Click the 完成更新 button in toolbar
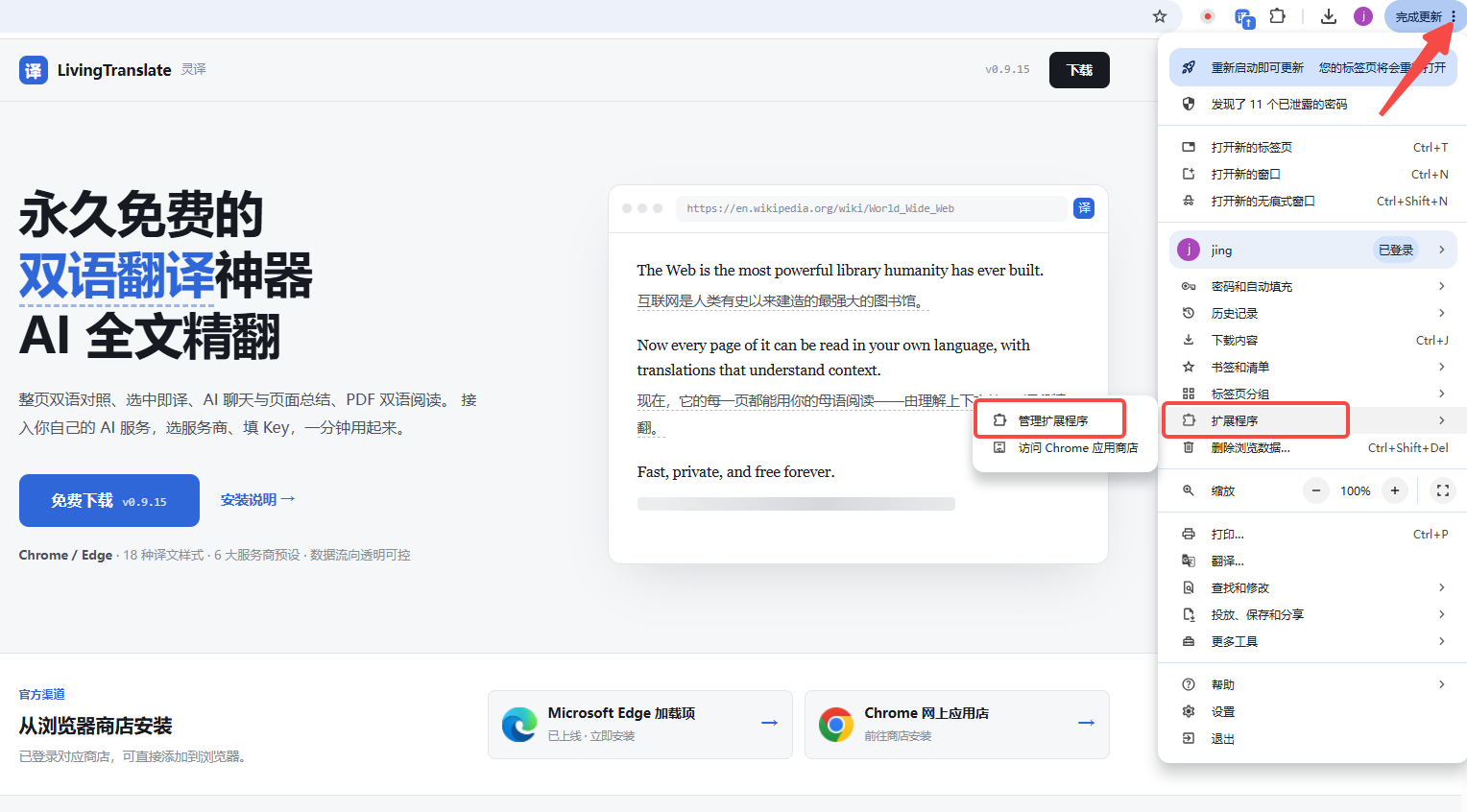The height and width of the screenshot is (812, 1467). (x=1425, y=16)
